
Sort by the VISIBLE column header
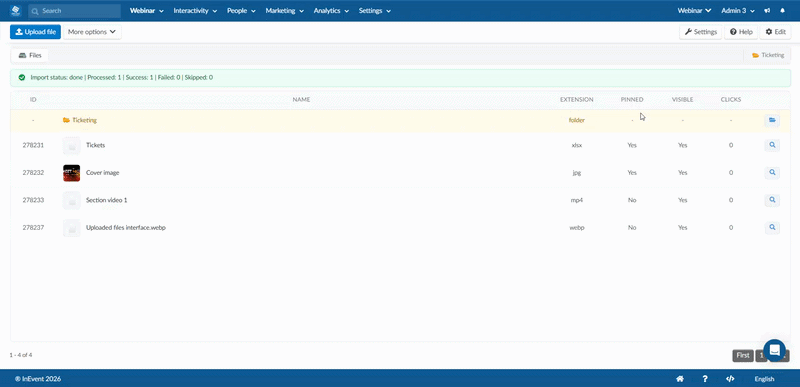(x=683, y=99)
